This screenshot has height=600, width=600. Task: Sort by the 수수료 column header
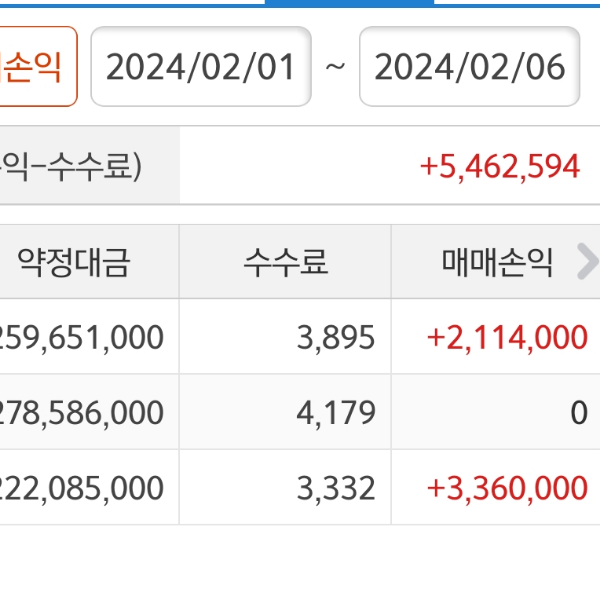(x=286, y=262)
